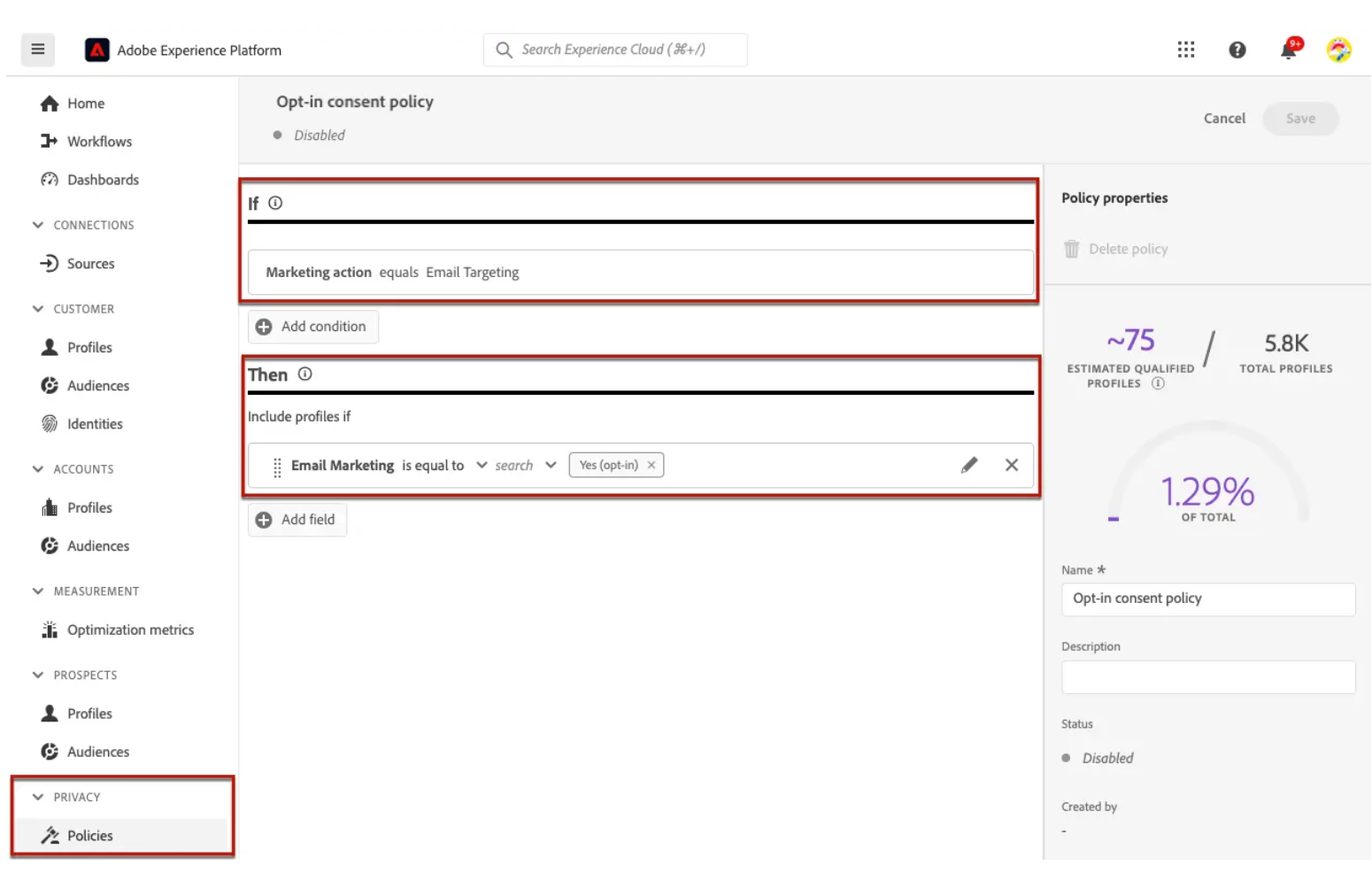
Task: Click the Save button
Action: pyautogui.click(x=1300, y=119)
